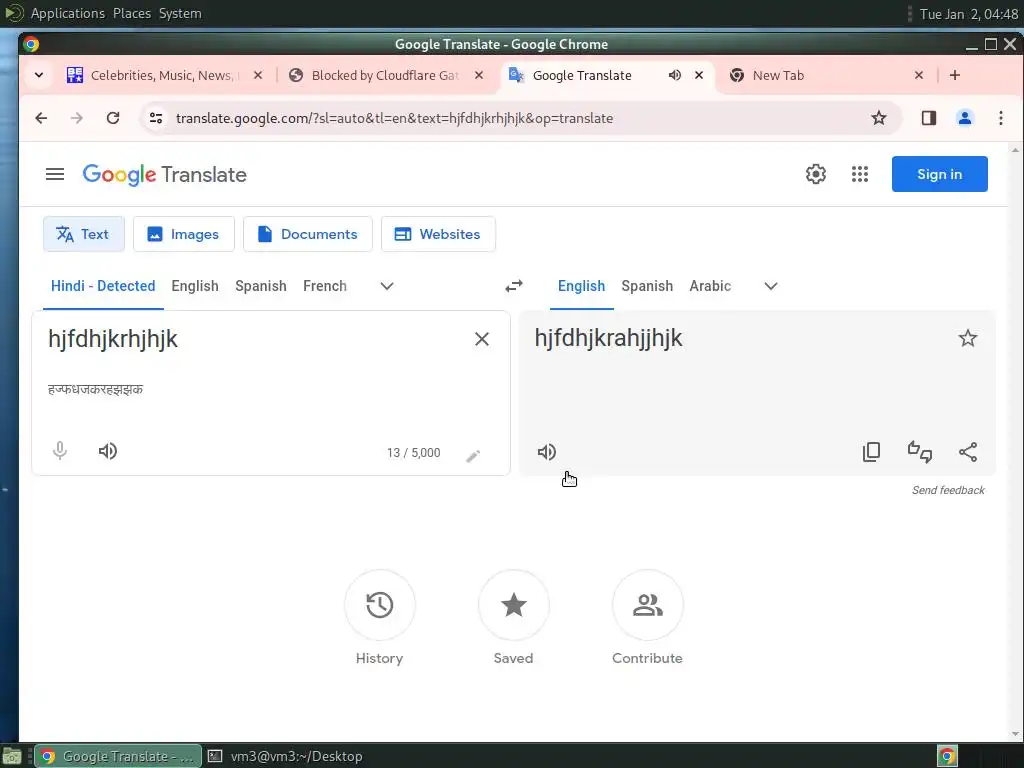
Task: Select French as source language
Action: tap(325, 286)
